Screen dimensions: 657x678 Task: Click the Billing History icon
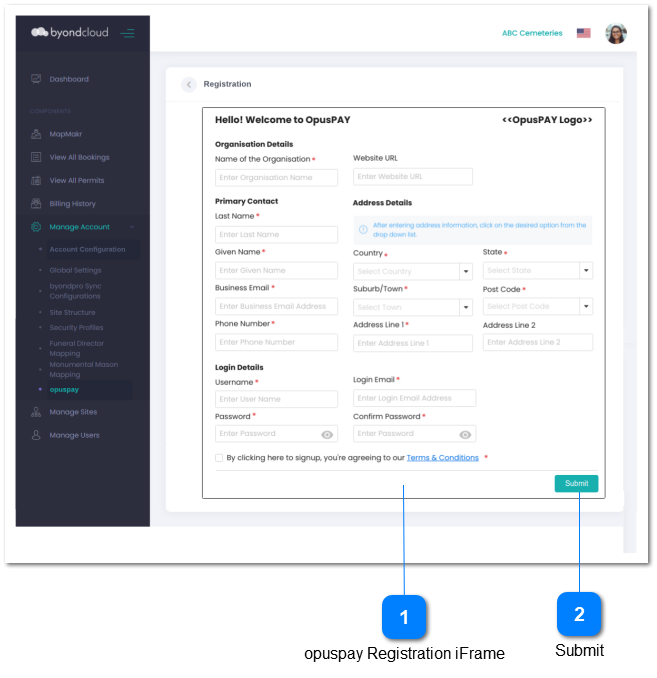point(36,204)
